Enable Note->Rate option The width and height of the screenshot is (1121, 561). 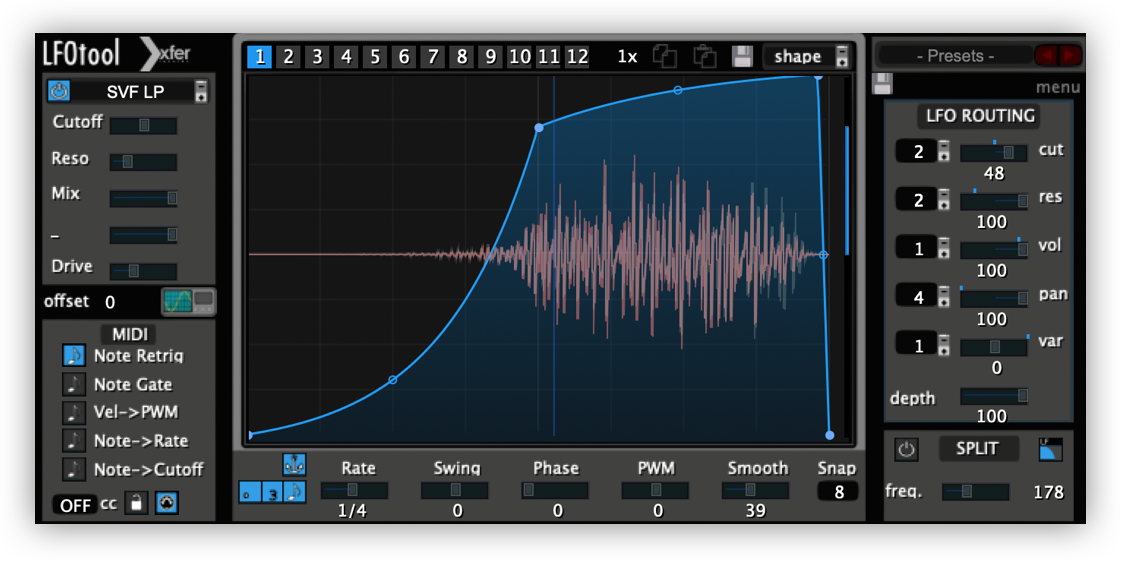click(73, 441)
